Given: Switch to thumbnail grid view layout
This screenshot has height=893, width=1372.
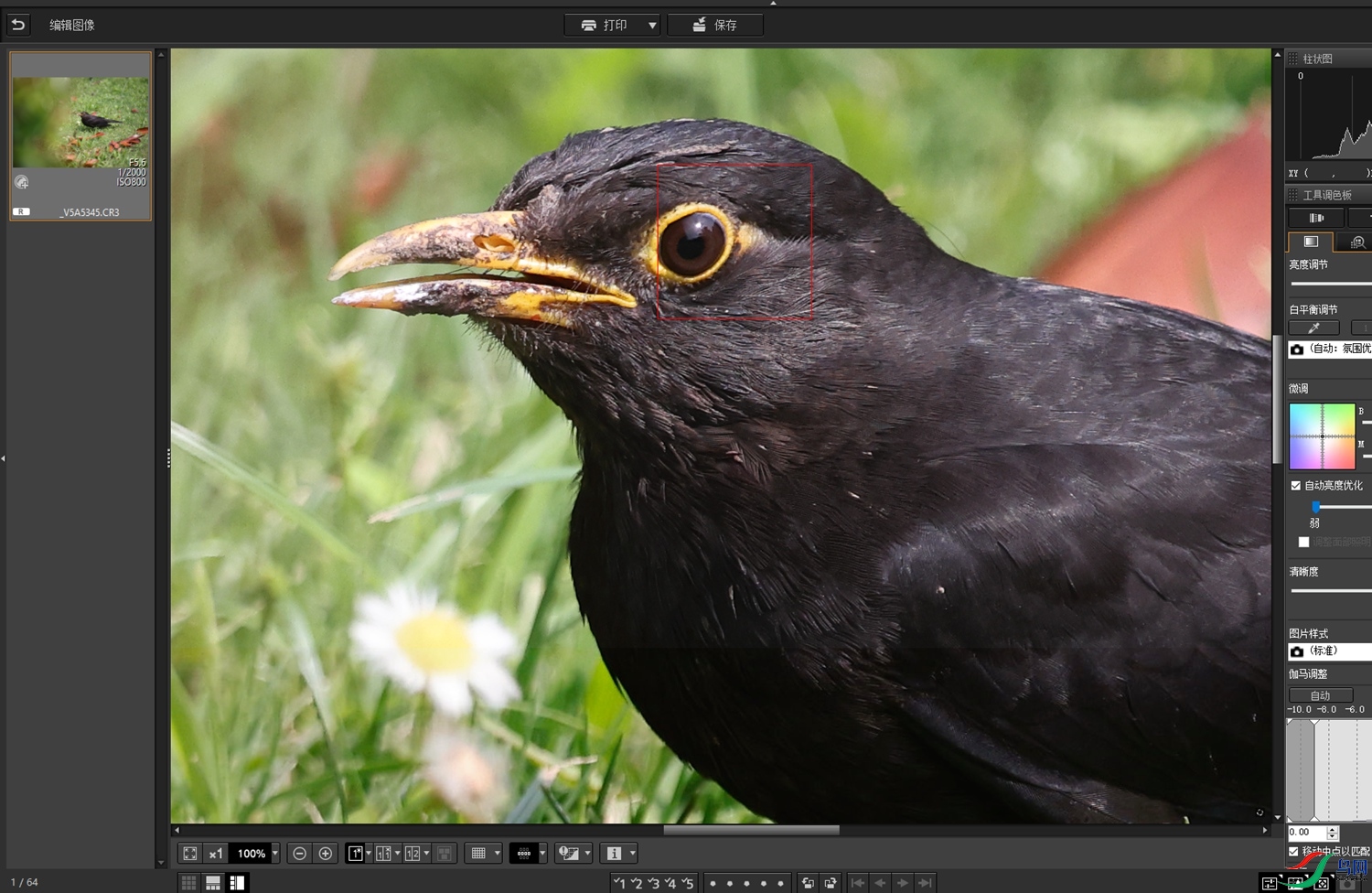Looking at the screenshot, I should pyautogui.click(x=188, y=883).
